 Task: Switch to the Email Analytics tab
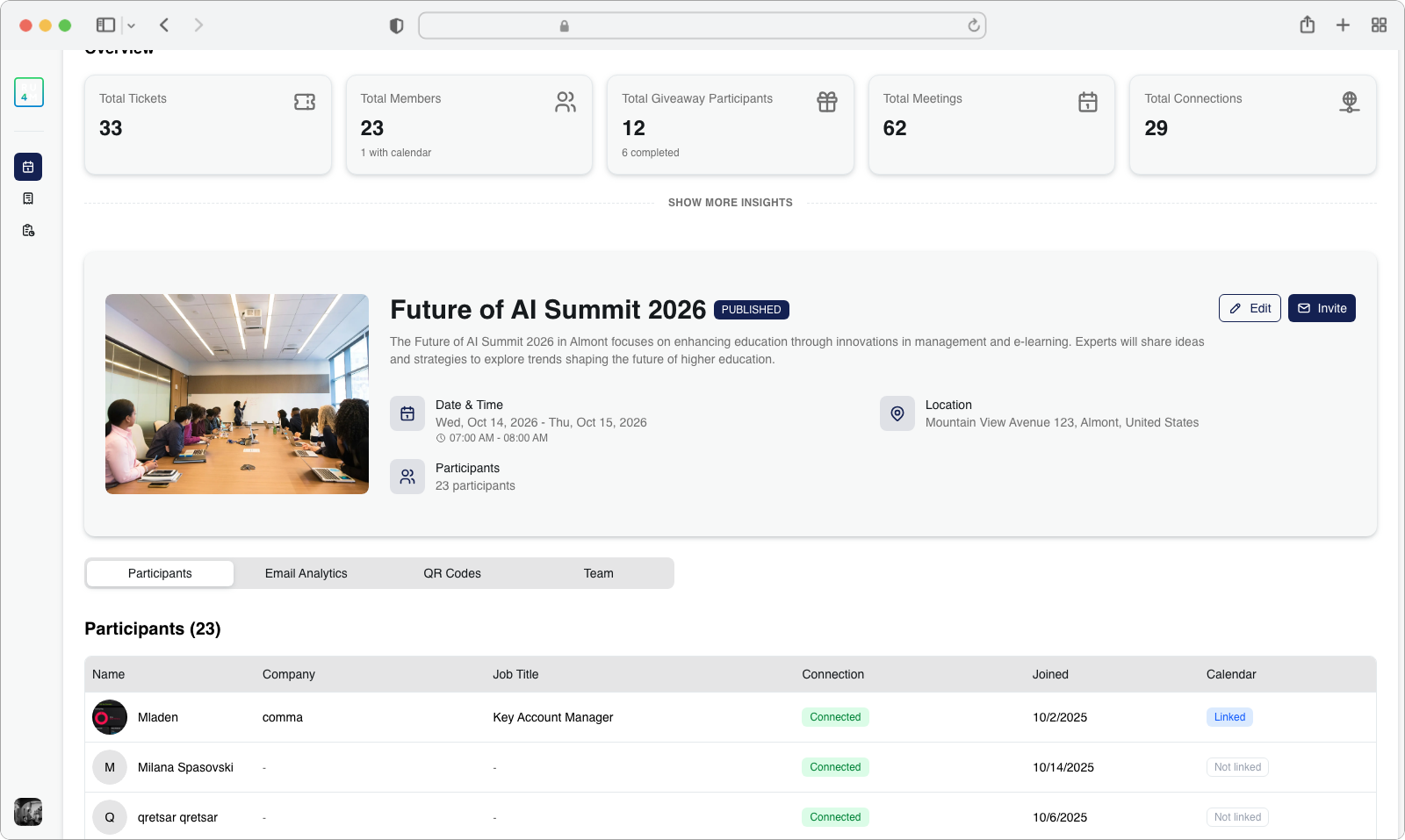coord(306,573)
